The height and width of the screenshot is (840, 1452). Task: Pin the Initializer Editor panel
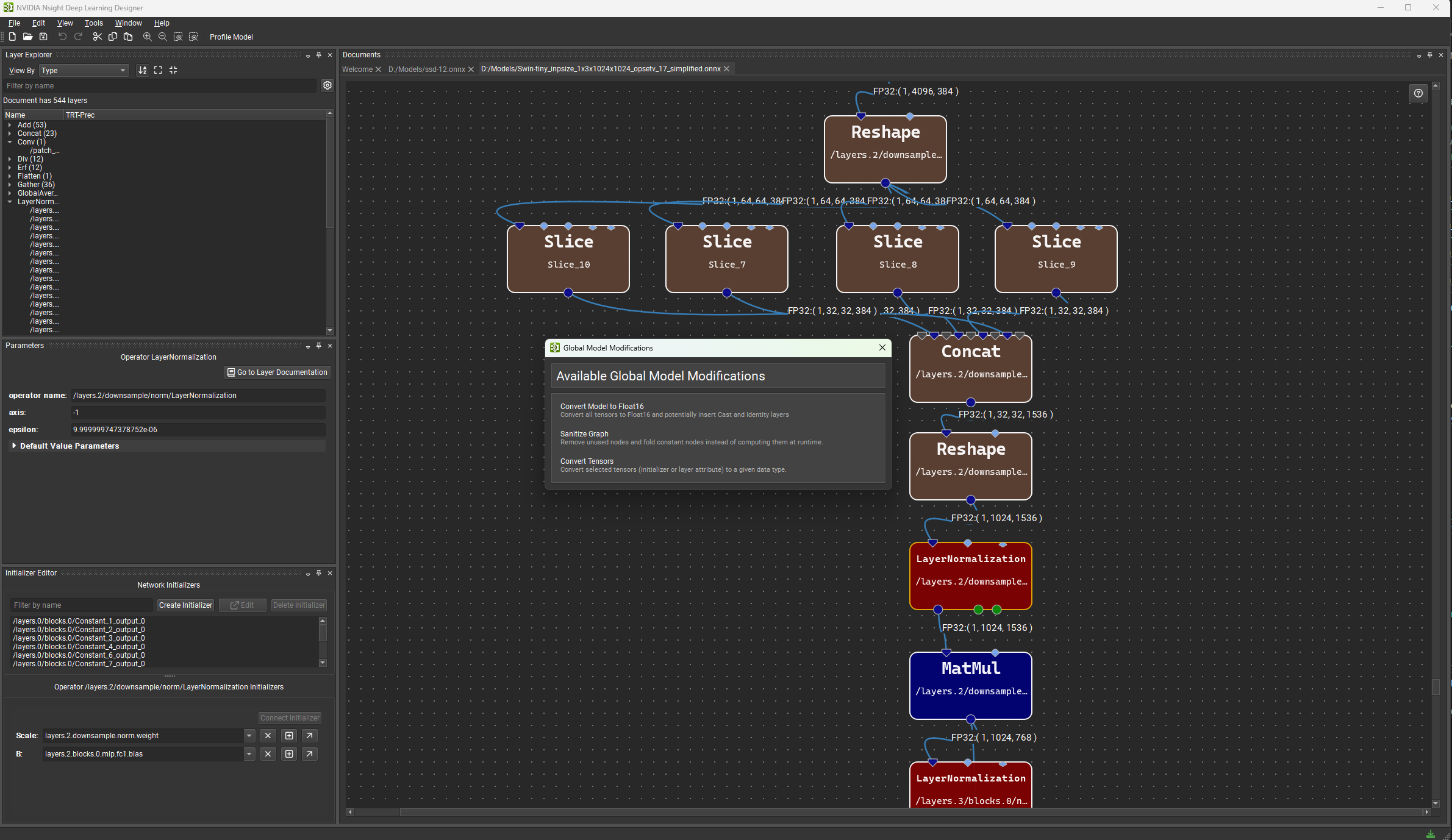click(x=318, y=573)
